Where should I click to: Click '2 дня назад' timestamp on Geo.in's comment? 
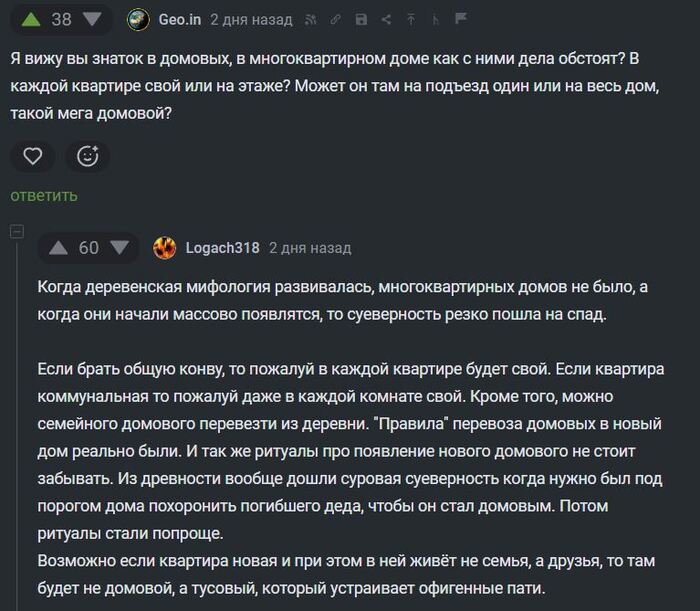point(252,19)
